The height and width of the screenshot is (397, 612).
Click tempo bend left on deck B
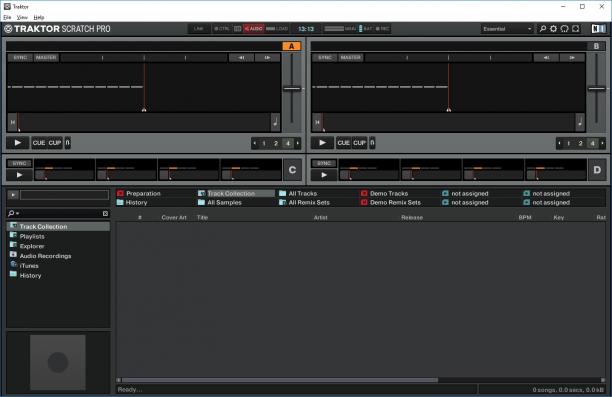point(546,58)
